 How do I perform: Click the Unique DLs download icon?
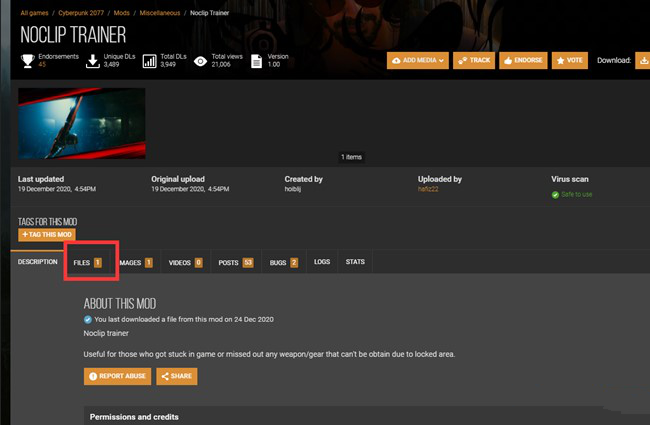[x=92, y=60]
